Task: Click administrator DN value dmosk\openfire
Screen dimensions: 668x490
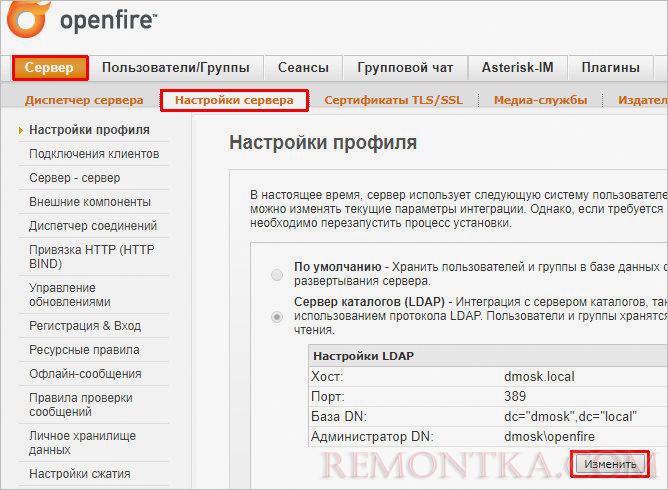Action: point(550,436)
